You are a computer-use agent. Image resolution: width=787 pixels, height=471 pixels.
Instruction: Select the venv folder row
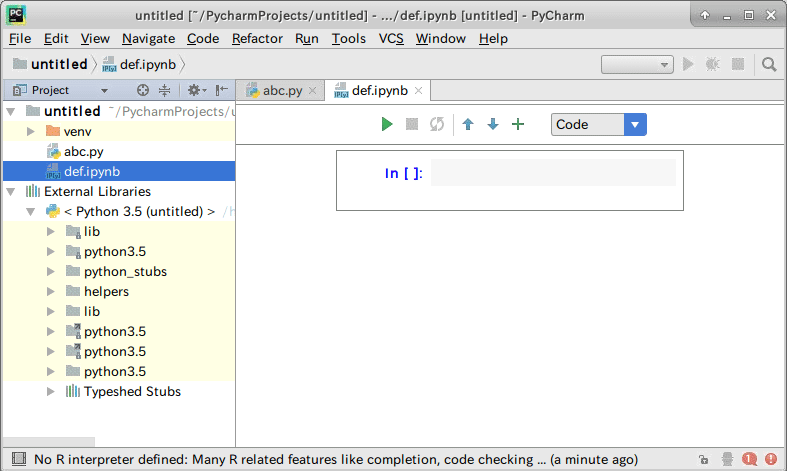[x=119, y=132]
